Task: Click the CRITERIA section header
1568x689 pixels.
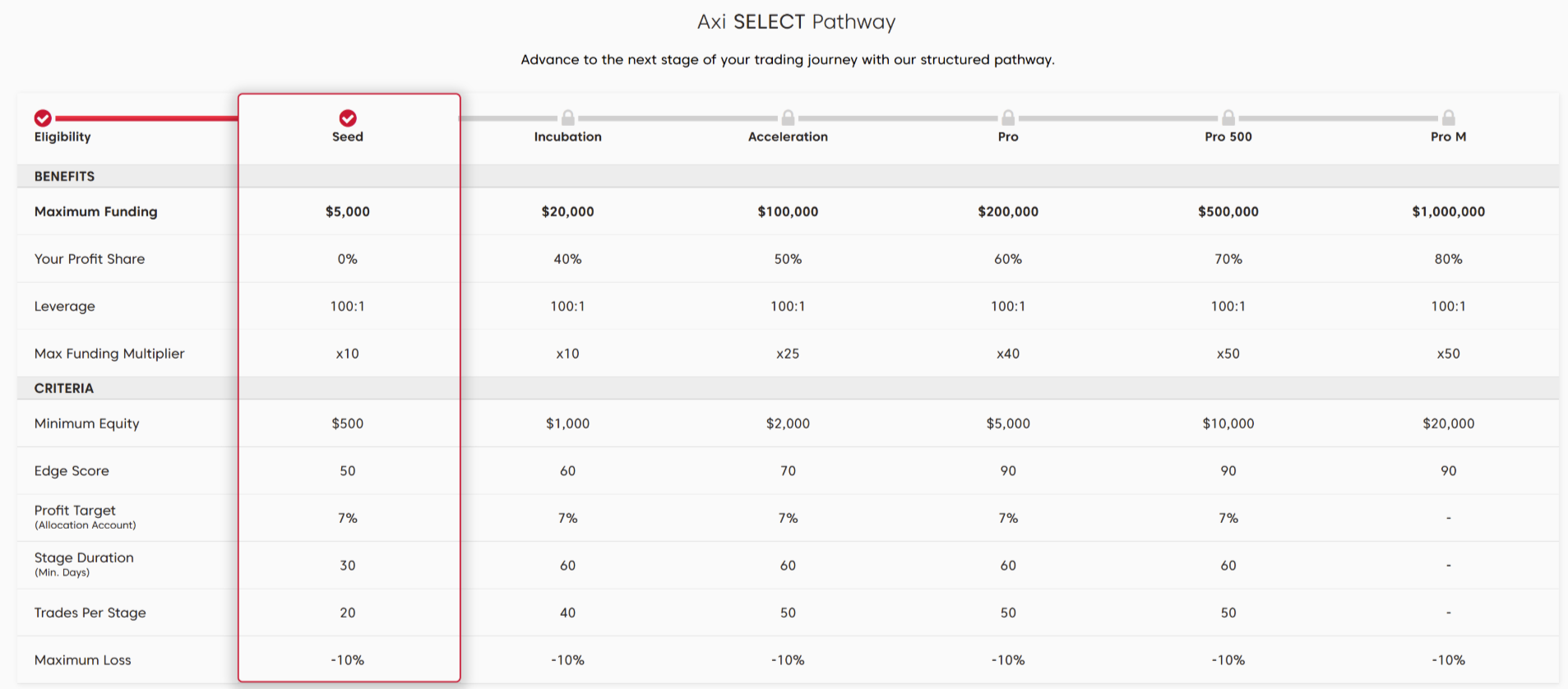Action: (64, 388)
